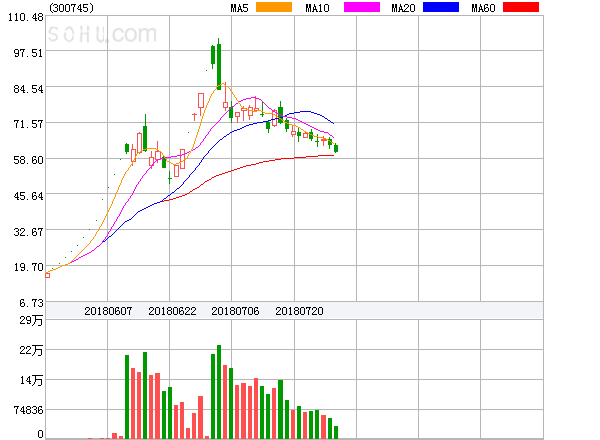Click the 22万 volume axis label
This screenshot has width=600, height=440.
[31, 350]
